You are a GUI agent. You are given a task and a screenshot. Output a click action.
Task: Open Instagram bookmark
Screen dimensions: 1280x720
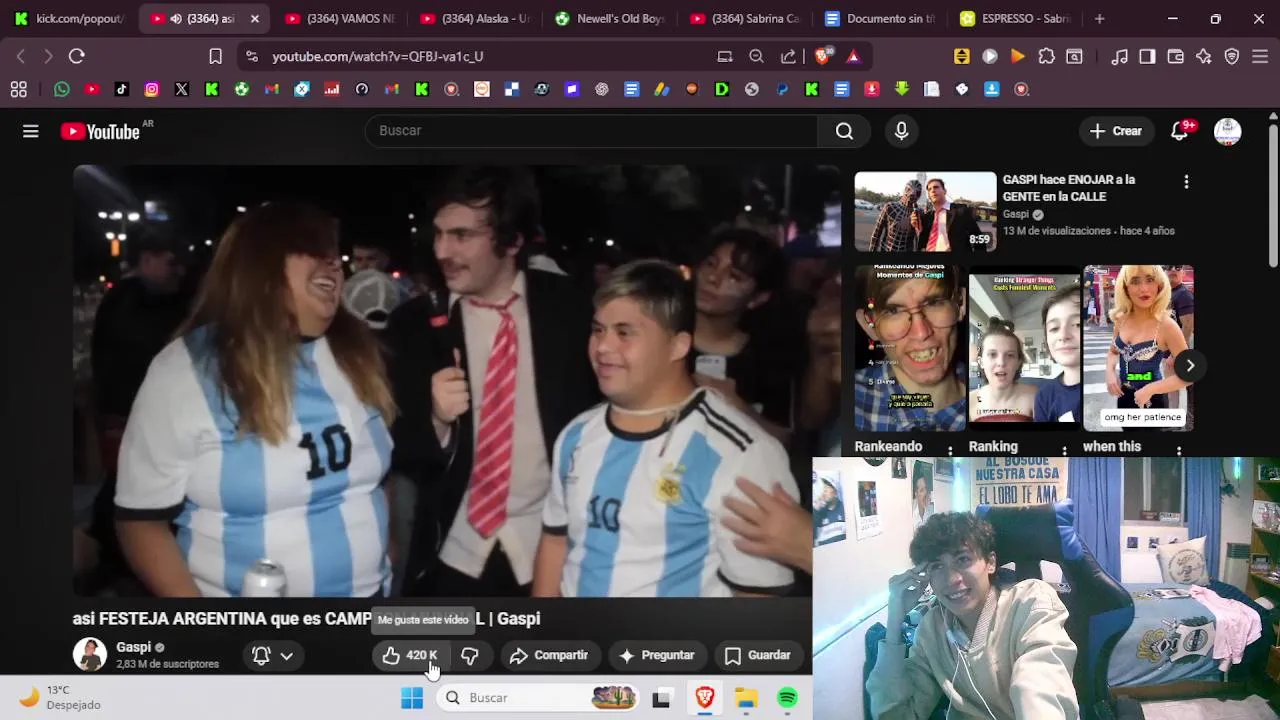pos(152,89)
